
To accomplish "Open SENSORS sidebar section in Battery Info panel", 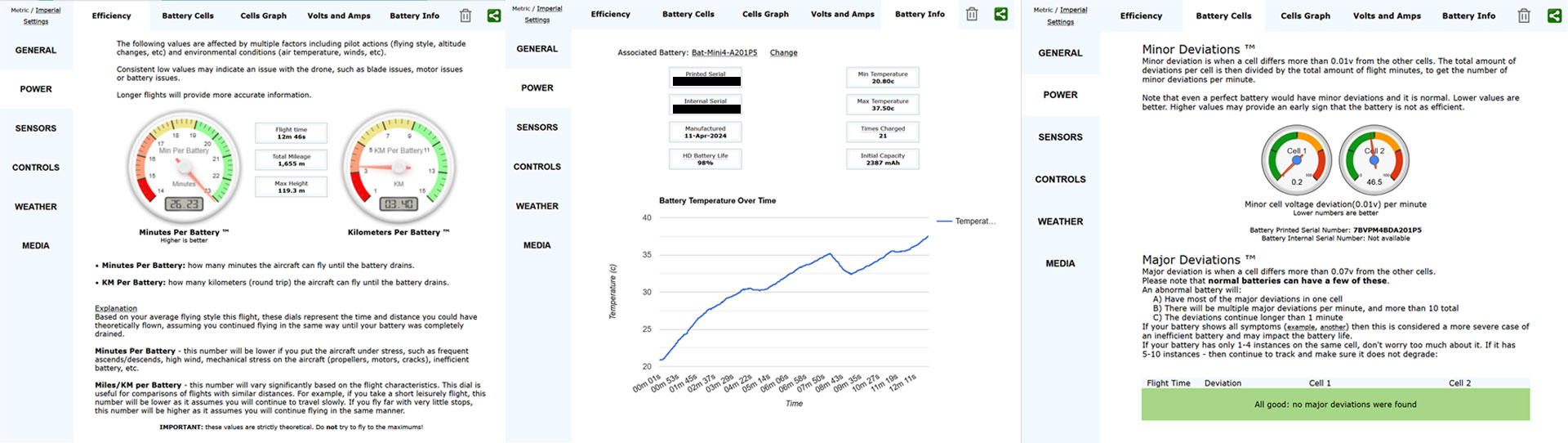I will point(537,128).
